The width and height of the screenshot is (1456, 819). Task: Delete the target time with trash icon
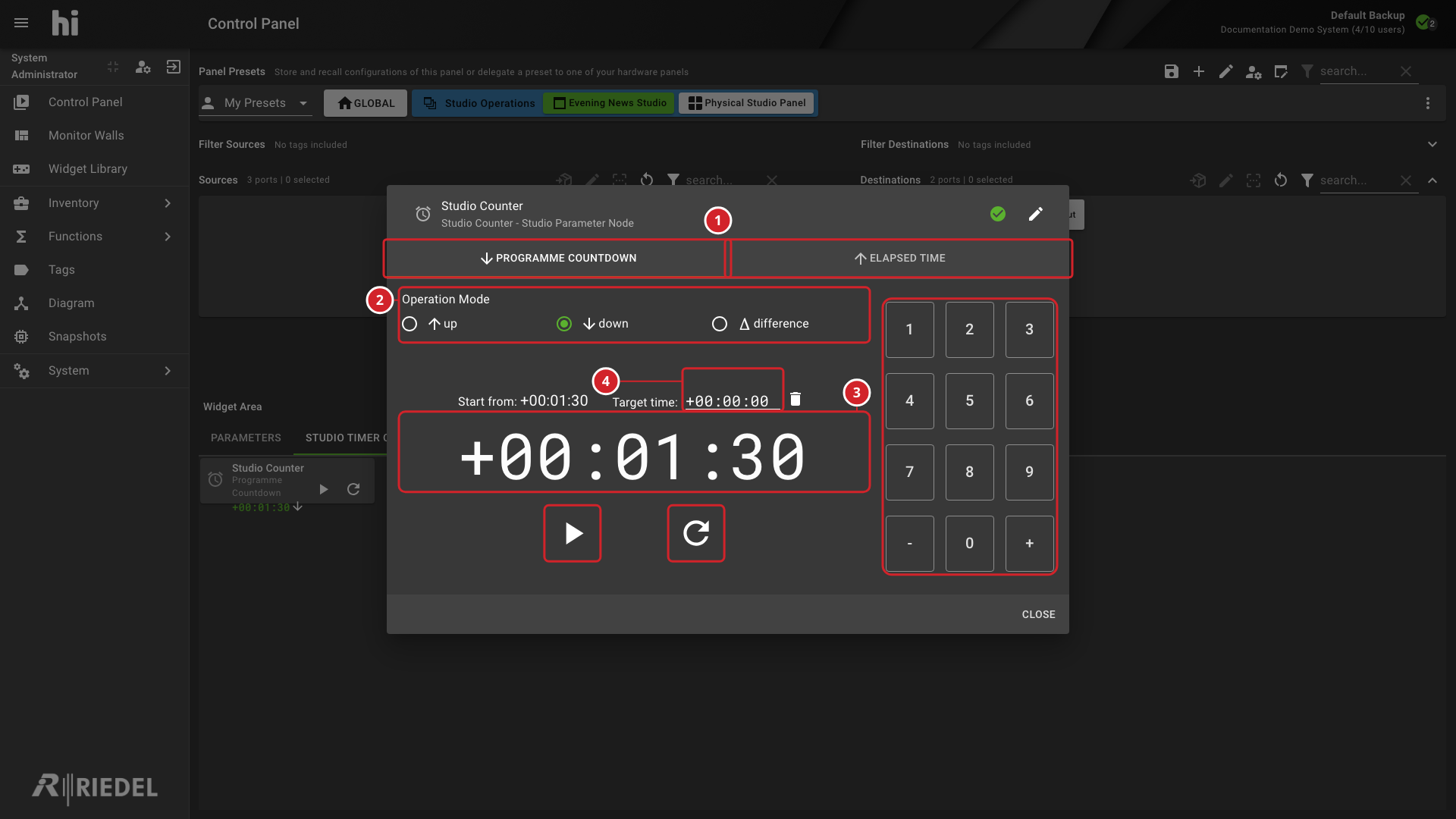click(x=795, y=399)
